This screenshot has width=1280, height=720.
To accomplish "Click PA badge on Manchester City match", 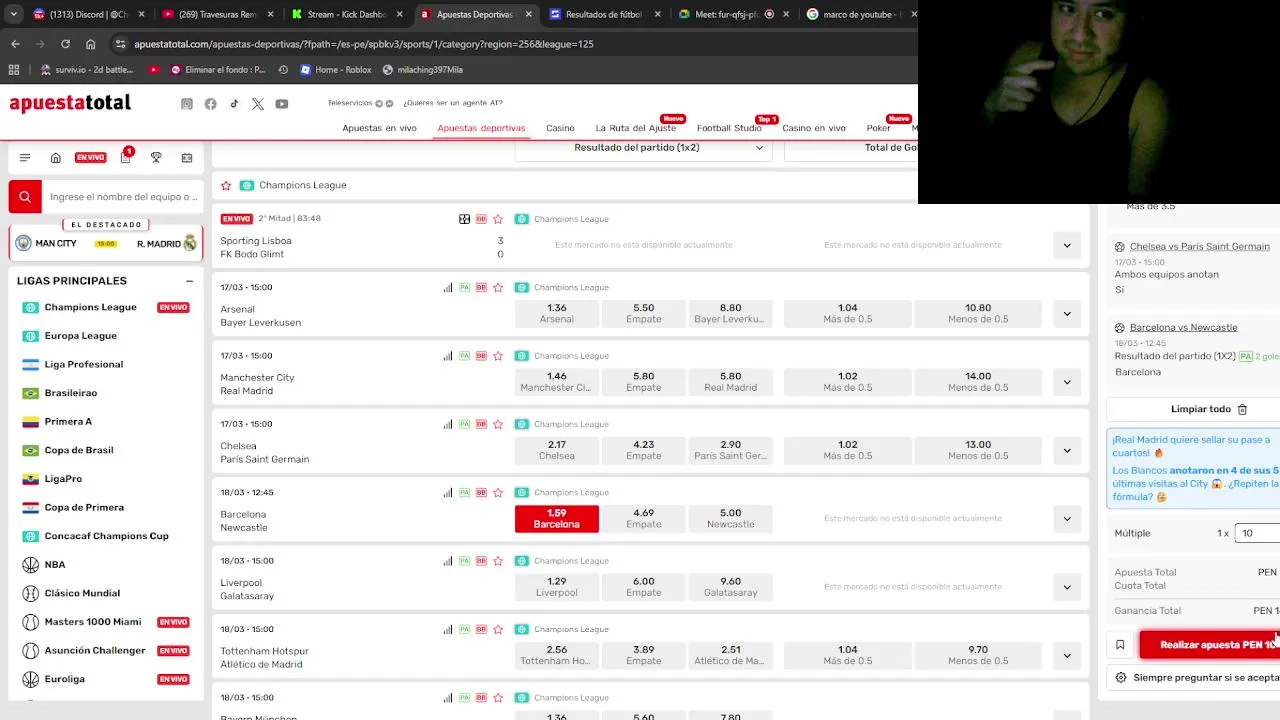I will coord(465,356).
